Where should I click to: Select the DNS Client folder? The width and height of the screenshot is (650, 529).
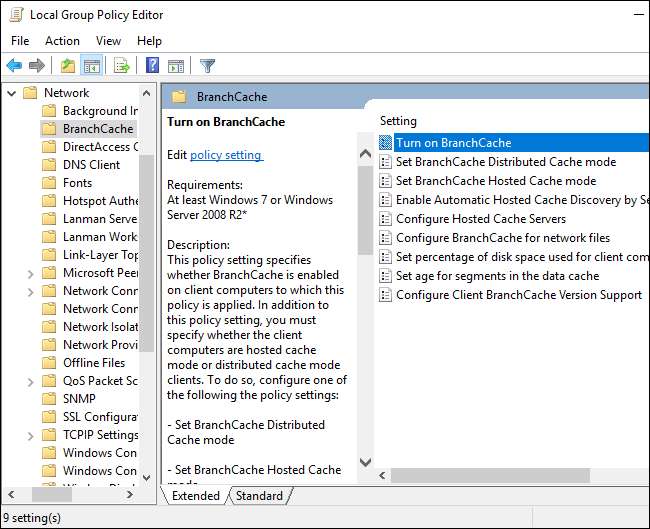(91, 165)
